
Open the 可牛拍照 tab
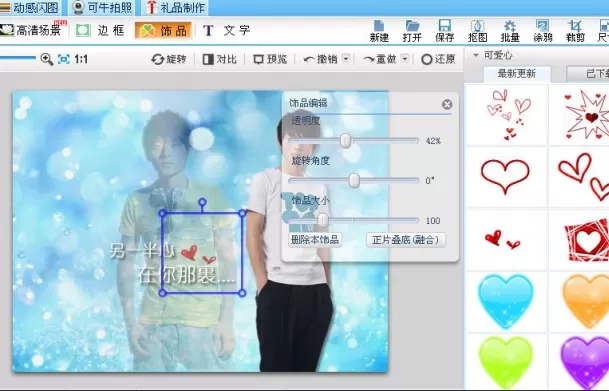pos(103,7)
